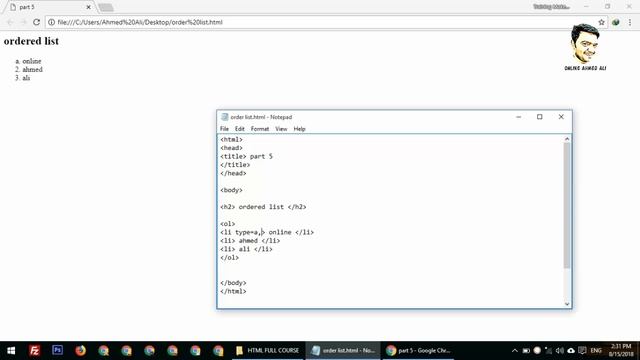640x360 pixels.
Task: Click the globe extension icon in Chrome
Action: click(x=616, y=22)
